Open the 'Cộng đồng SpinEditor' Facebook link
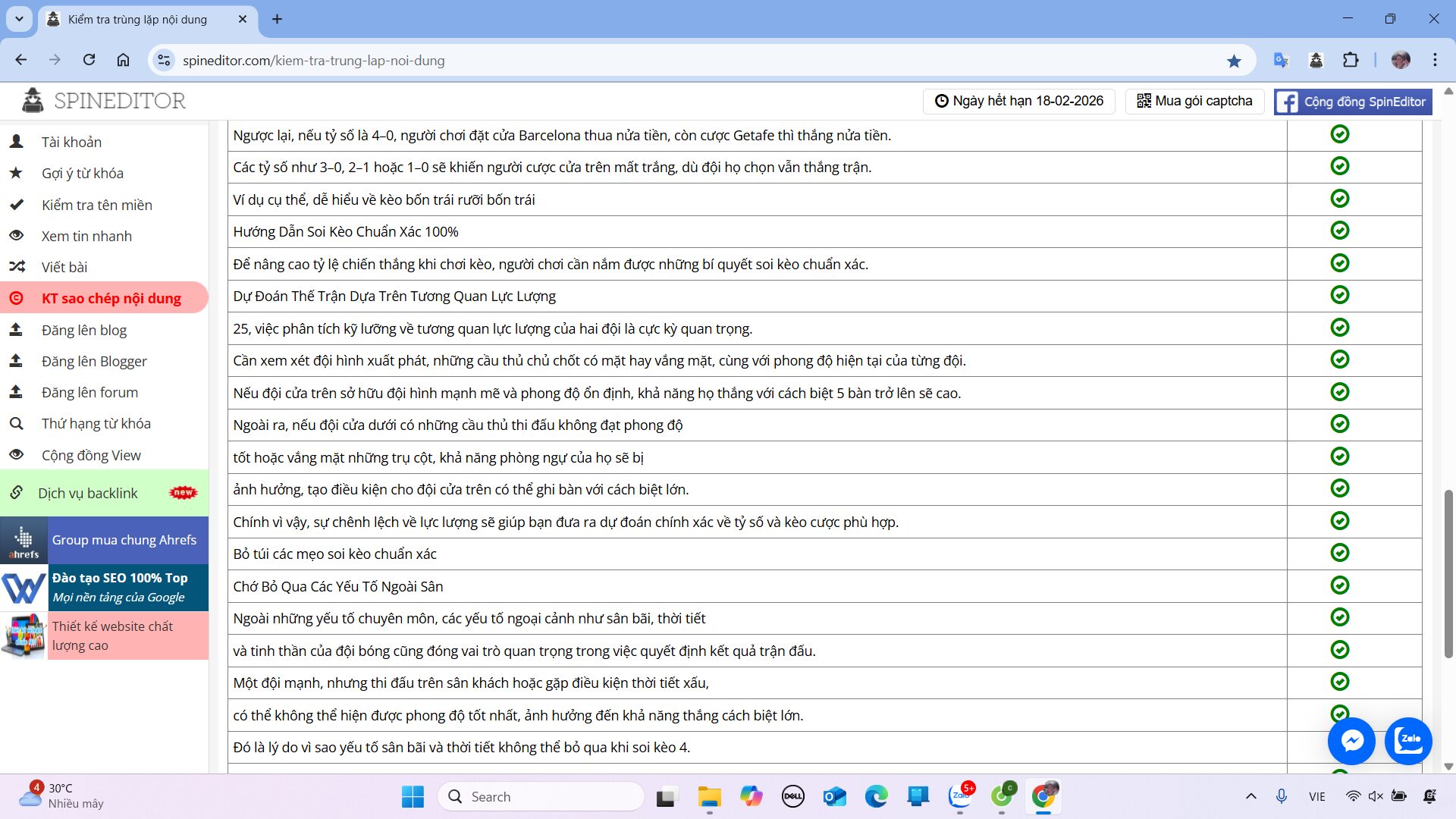This screenshot has height=819, width=1456. 1353,102
